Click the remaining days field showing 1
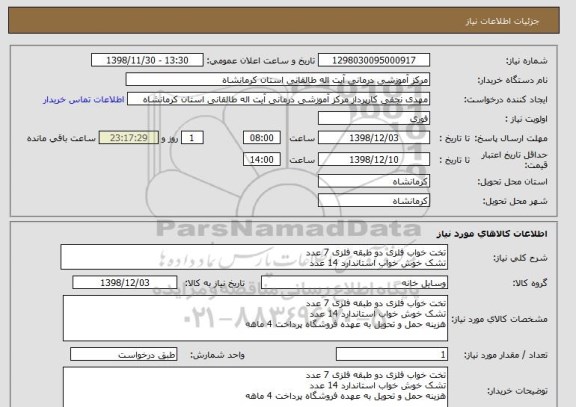Image resolution: width=576 pixels, height=407 pixels. click(x=192, y=138)
